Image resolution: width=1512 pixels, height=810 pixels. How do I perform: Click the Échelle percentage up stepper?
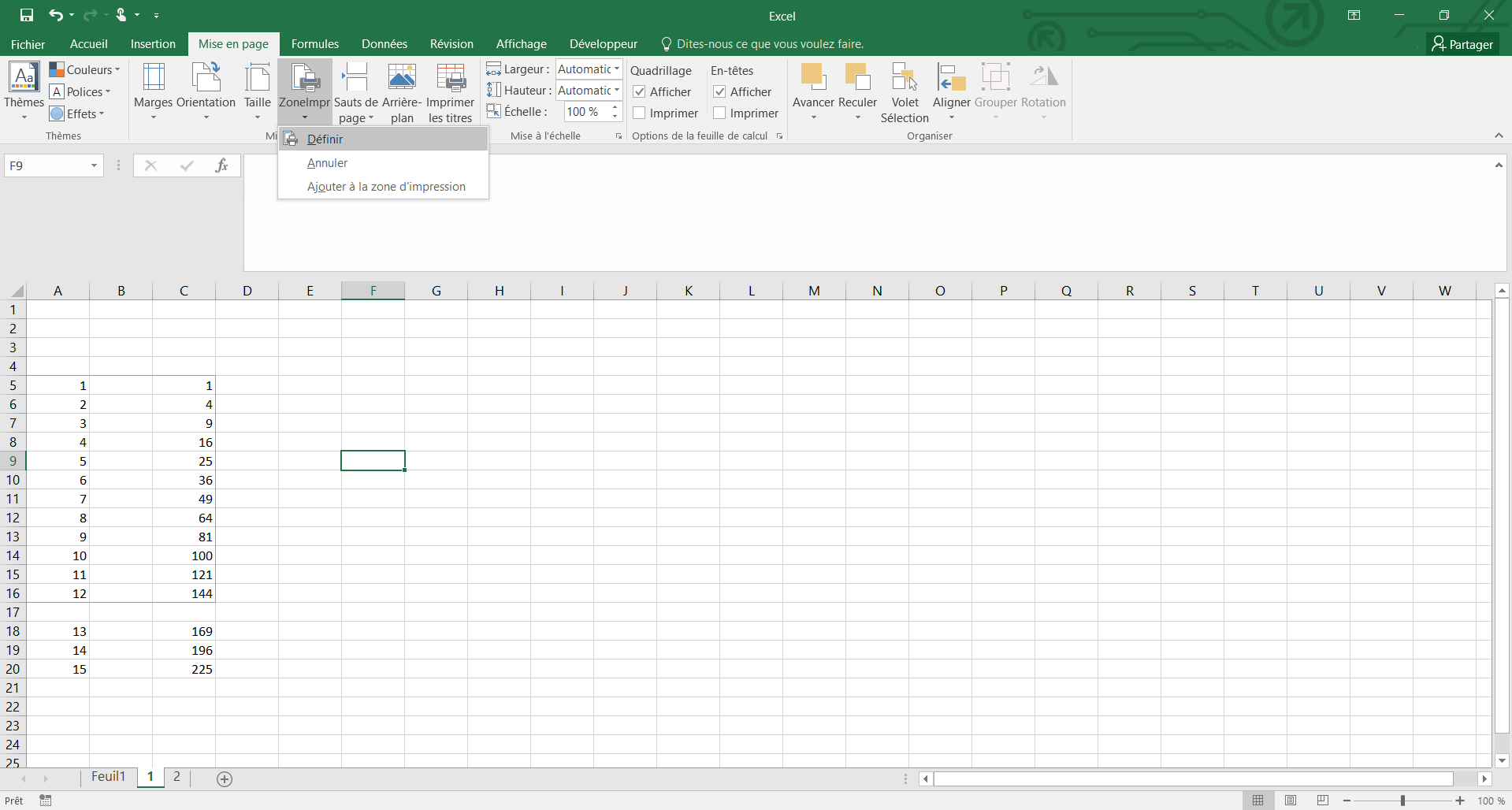pyautogui.click(x=615, y=108)
